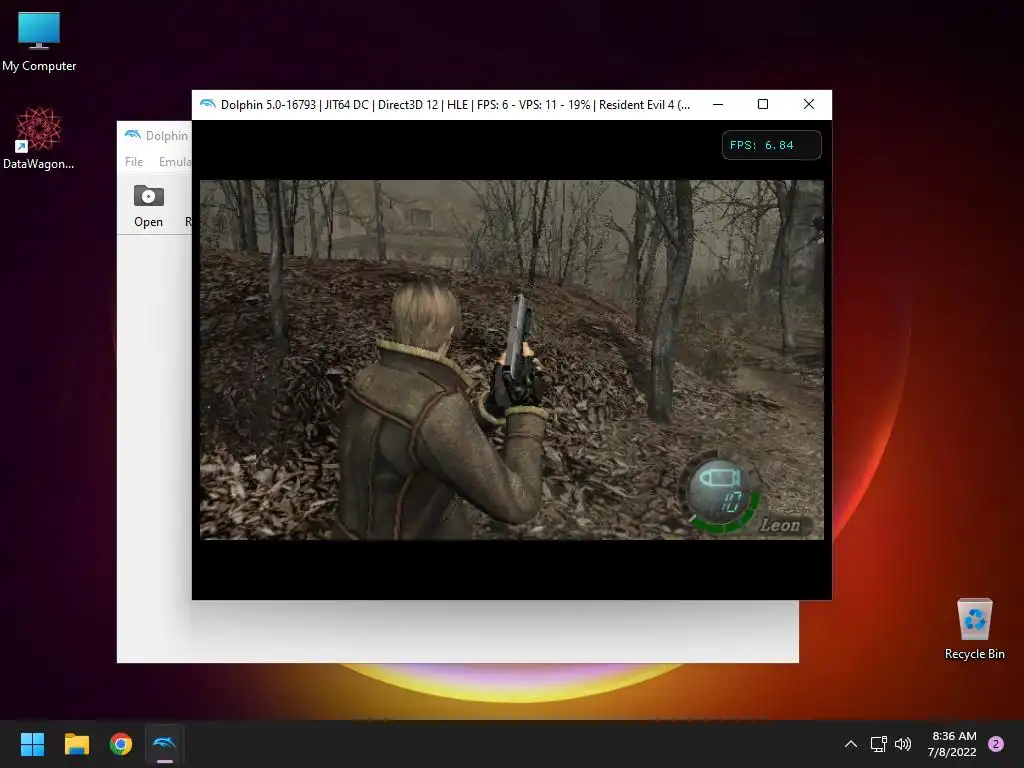Minimize the Resident Evil 4 game window
This screenshot has width=1024, height=768.
click(x=718, y=104)
